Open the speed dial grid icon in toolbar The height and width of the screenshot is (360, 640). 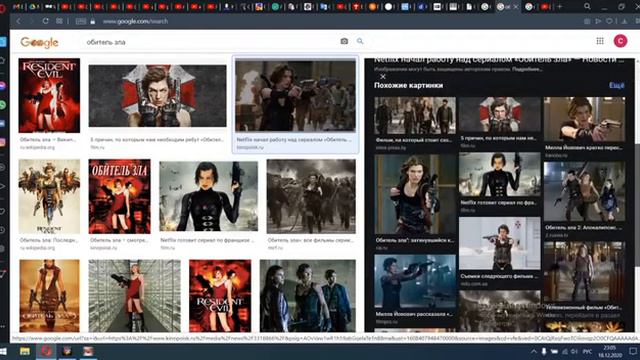tap(60, 21)
